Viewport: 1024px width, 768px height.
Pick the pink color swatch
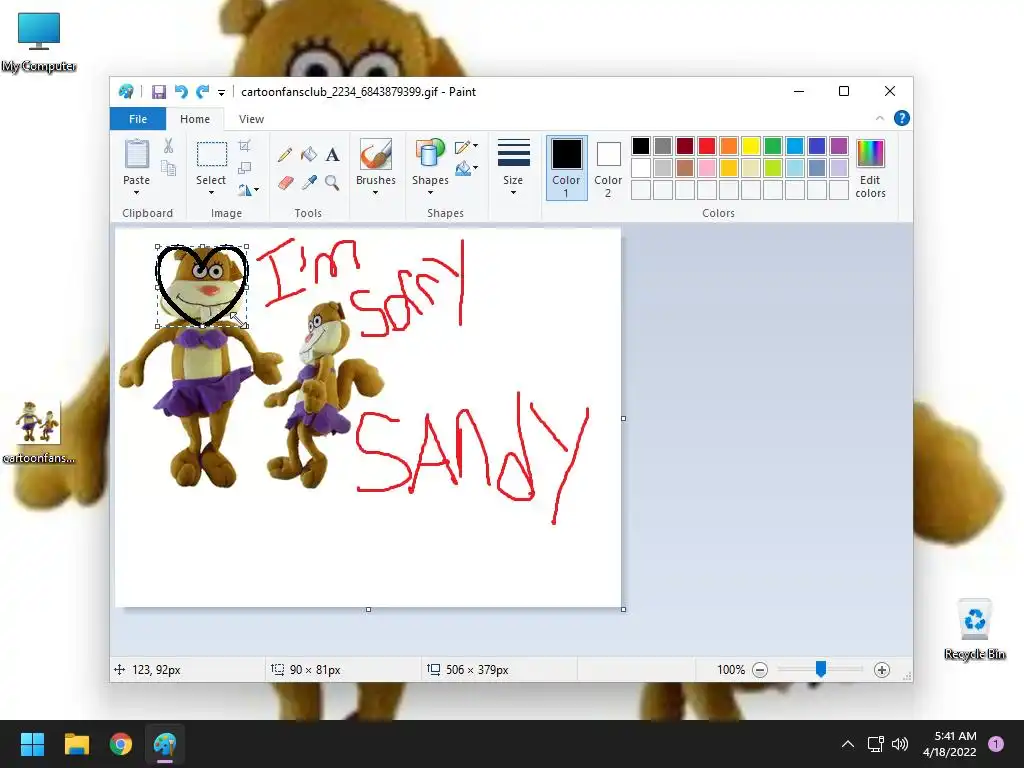pos(707,168)
